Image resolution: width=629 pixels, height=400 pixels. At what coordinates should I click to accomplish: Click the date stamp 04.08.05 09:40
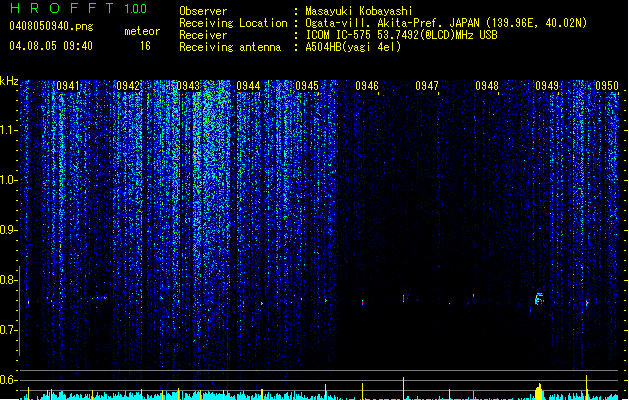click(51, 46)
